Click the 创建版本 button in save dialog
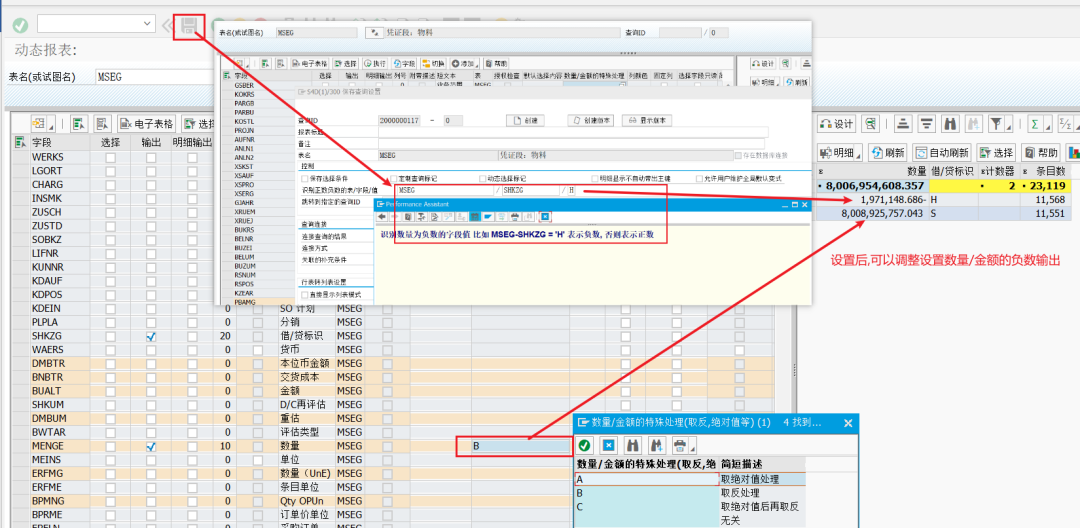This screenshot has height=528, width=1080. coord(591,120)
